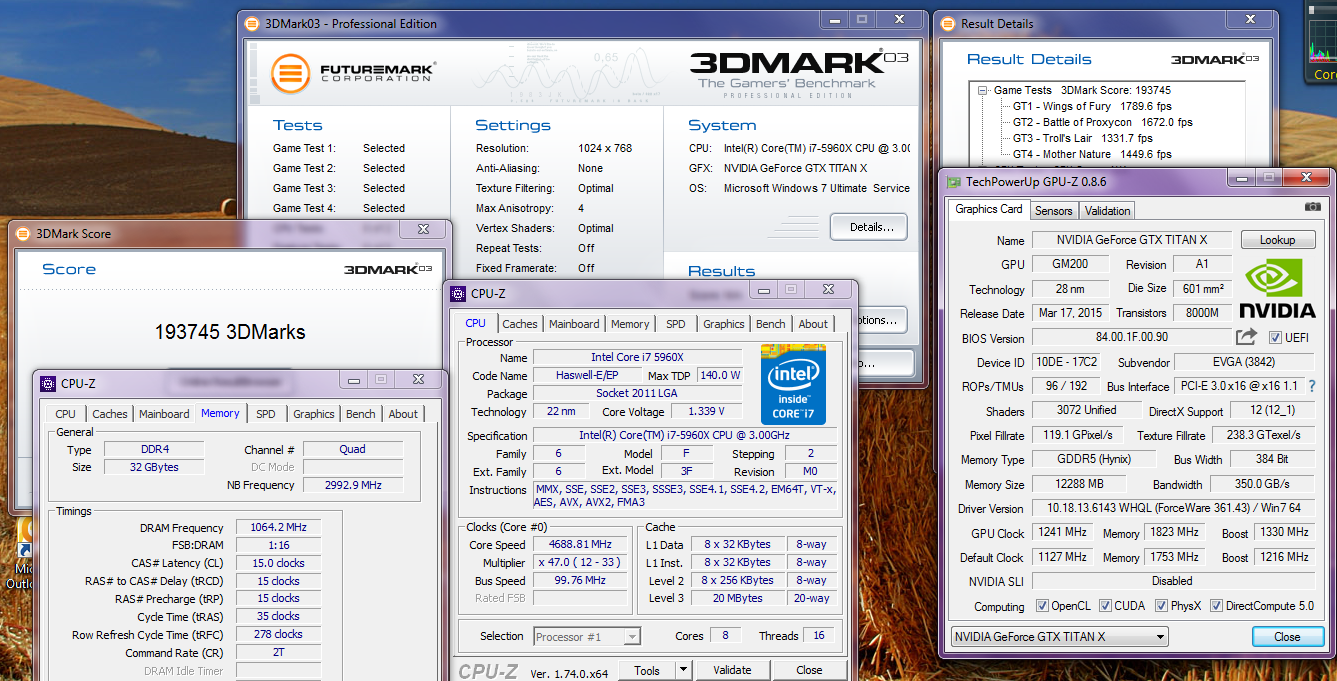Select the SPD tab in CPU-Z Memory window
Viewport: 1337px width, 681px height.
point(265,414)
